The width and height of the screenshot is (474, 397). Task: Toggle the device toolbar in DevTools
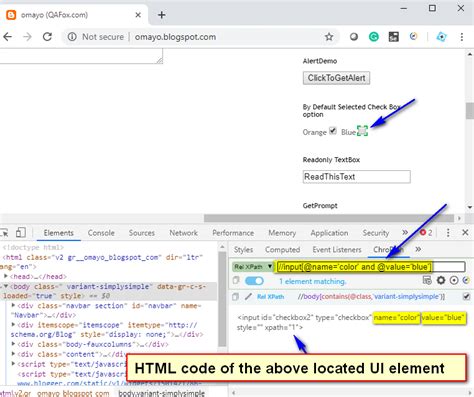pyautogui.click(x=21, y=232)
